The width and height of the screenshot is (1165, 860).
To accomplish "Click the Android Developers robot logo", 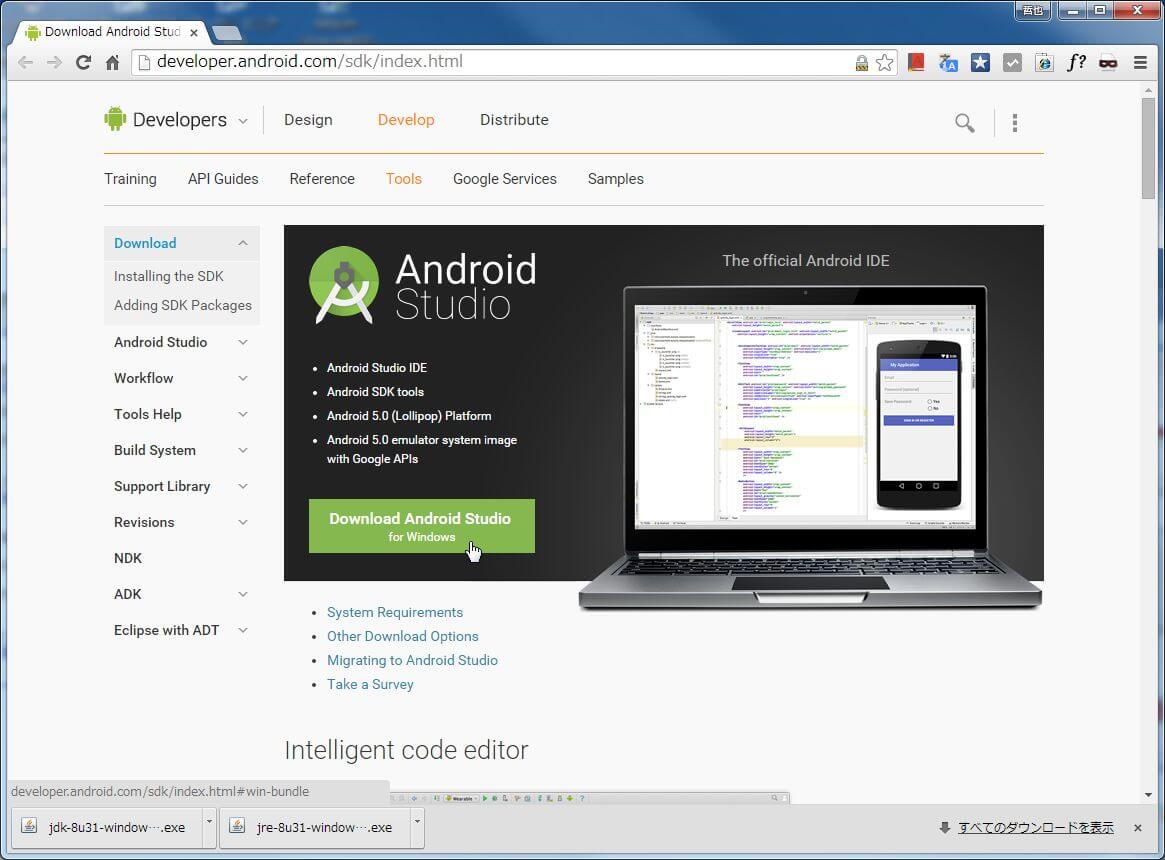I will (116, 119).
